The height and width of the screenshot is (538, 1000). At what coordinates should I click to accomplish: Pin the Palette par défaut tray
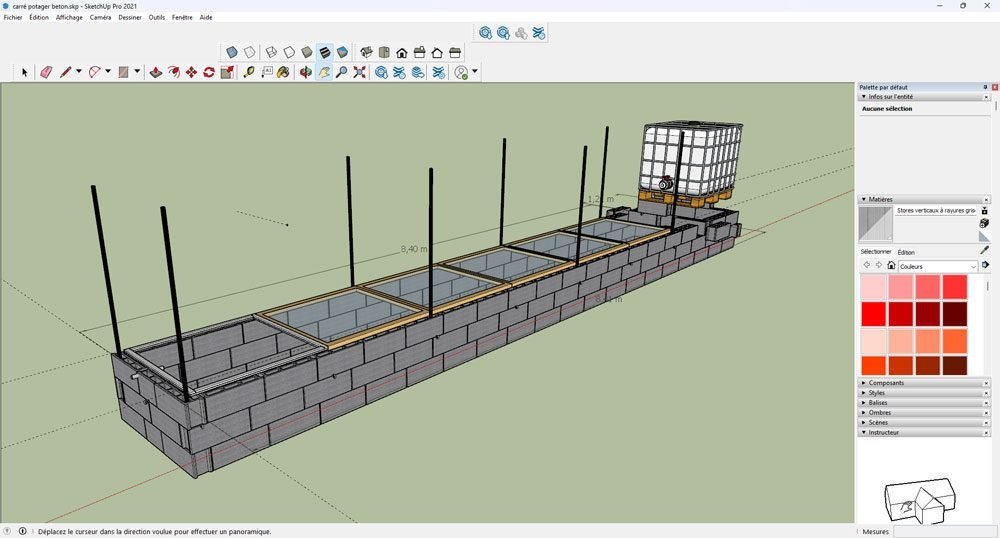pyautogui.click(x=985, y=87)
